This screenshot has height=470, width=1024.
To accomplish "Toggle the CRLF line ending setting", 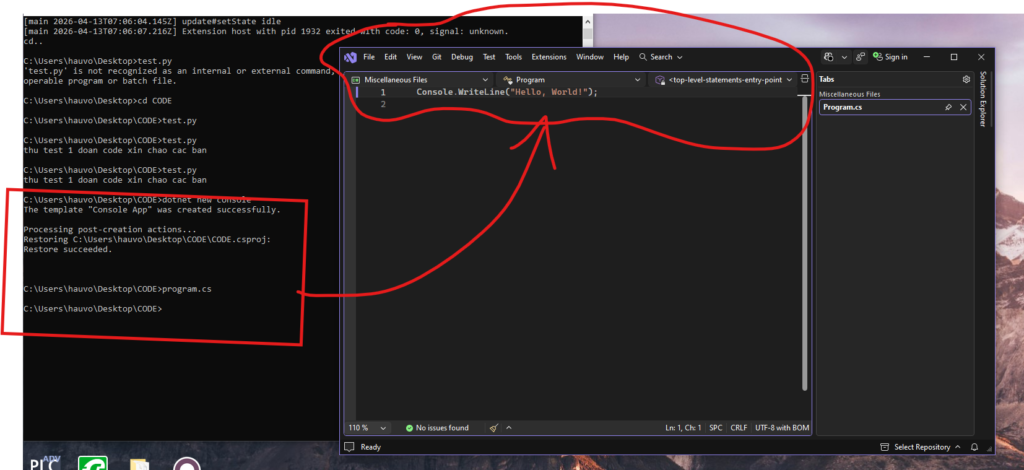I will pos(739,428).
